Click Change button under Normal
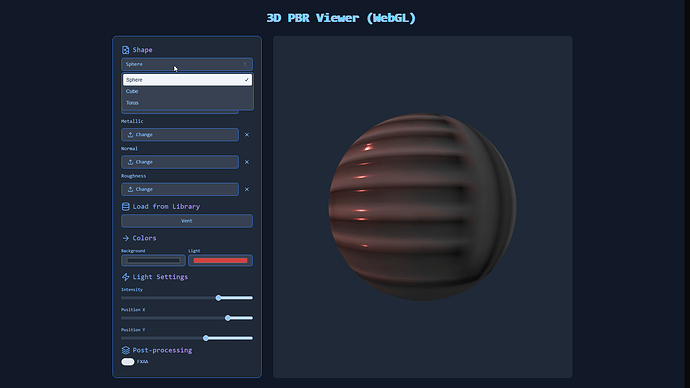 pos(180,162)
